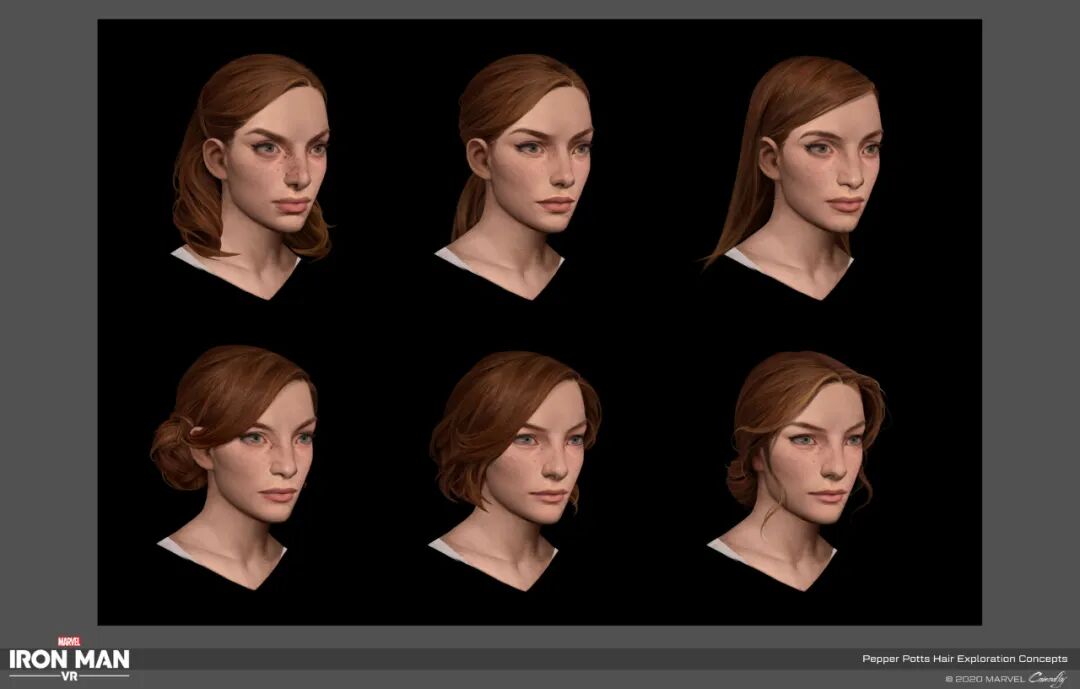Click the '2020 MARVEL' copyright text
Viewport: 1080px width, 689px height.
coord(985,679)
